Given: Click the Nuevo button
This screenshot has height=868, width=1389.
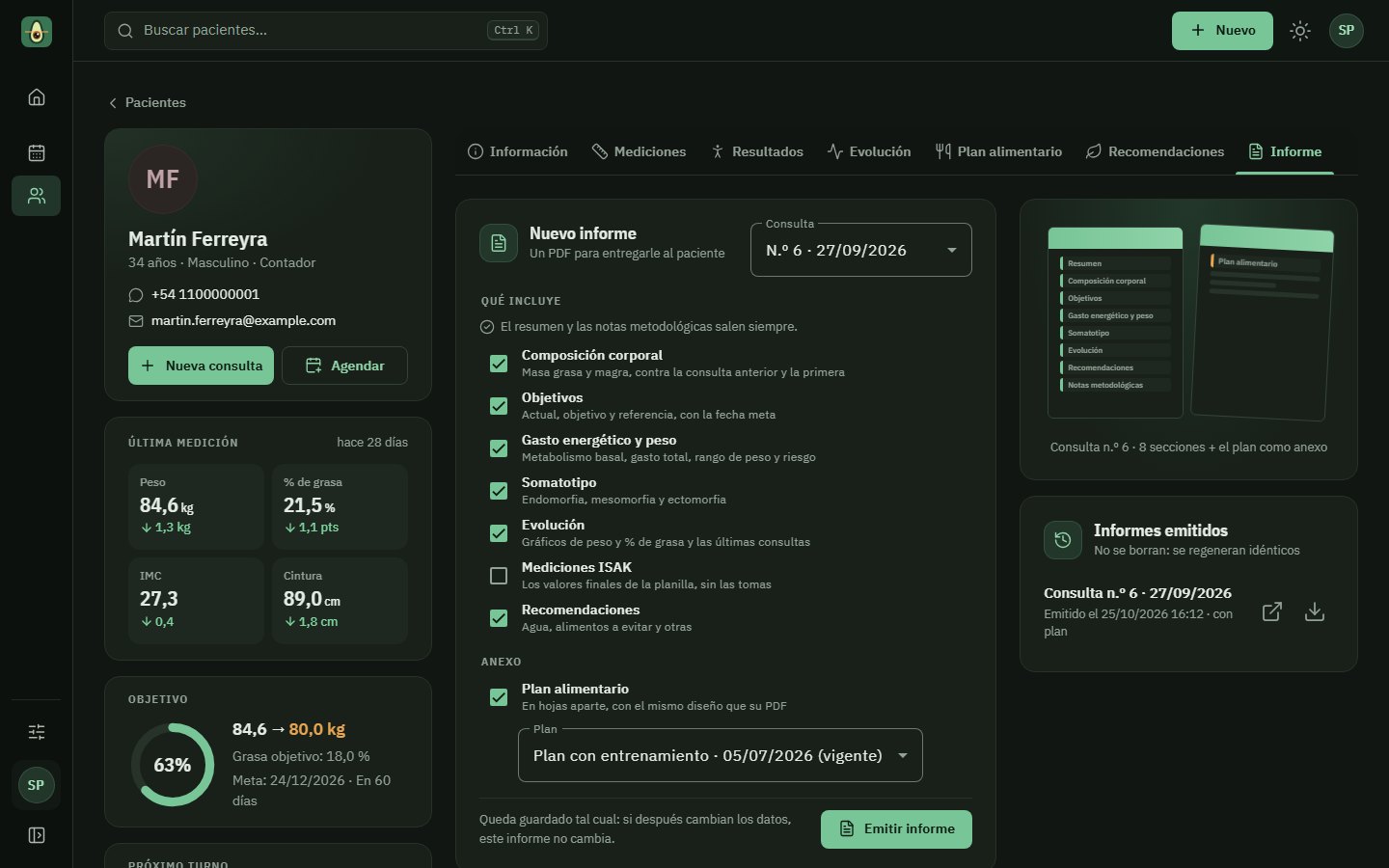Looking at the screenshot, I should coord(1222,31).
